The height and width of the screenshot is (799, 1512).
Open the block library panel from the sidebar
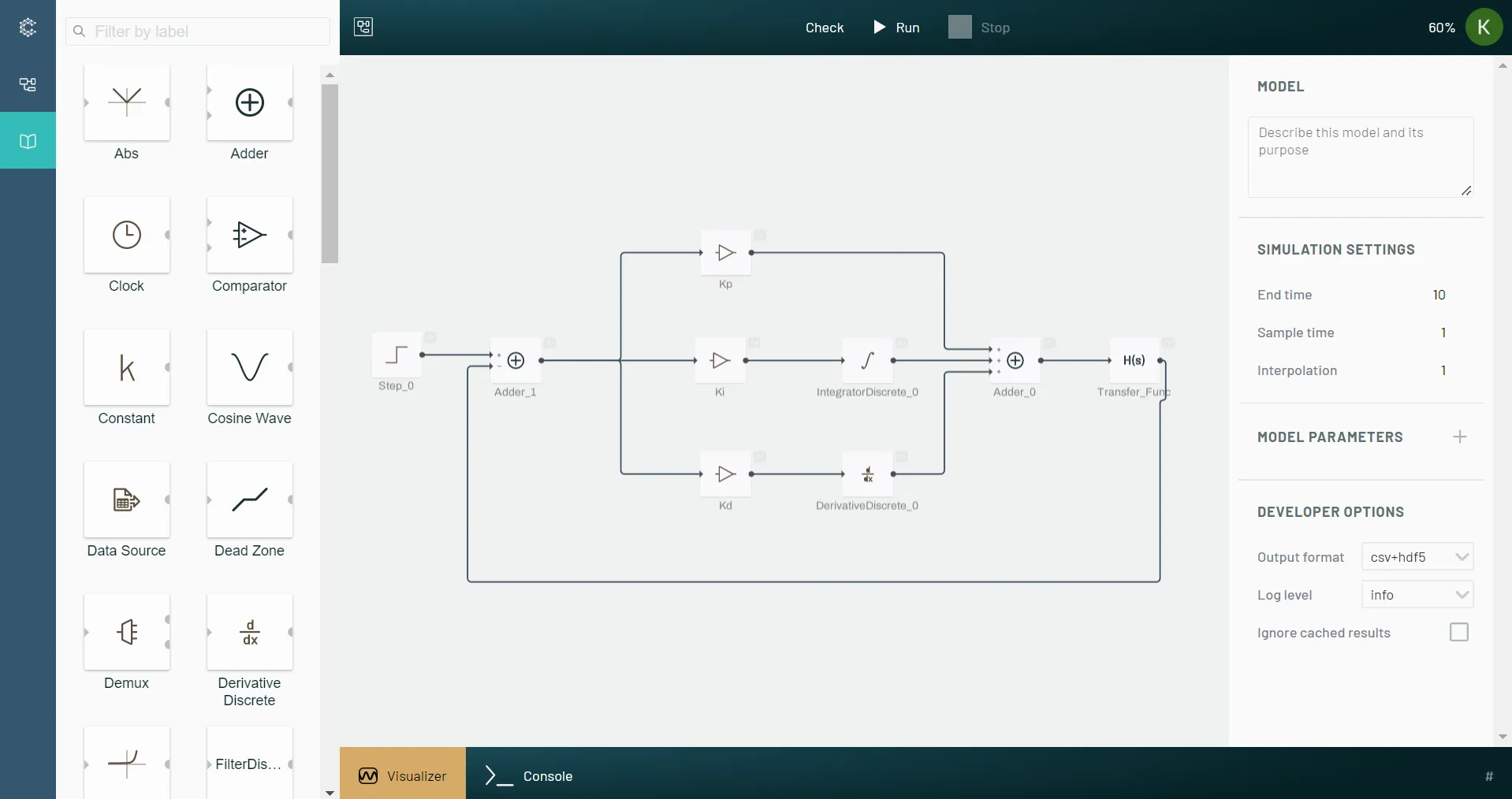[x=28, y=141]
